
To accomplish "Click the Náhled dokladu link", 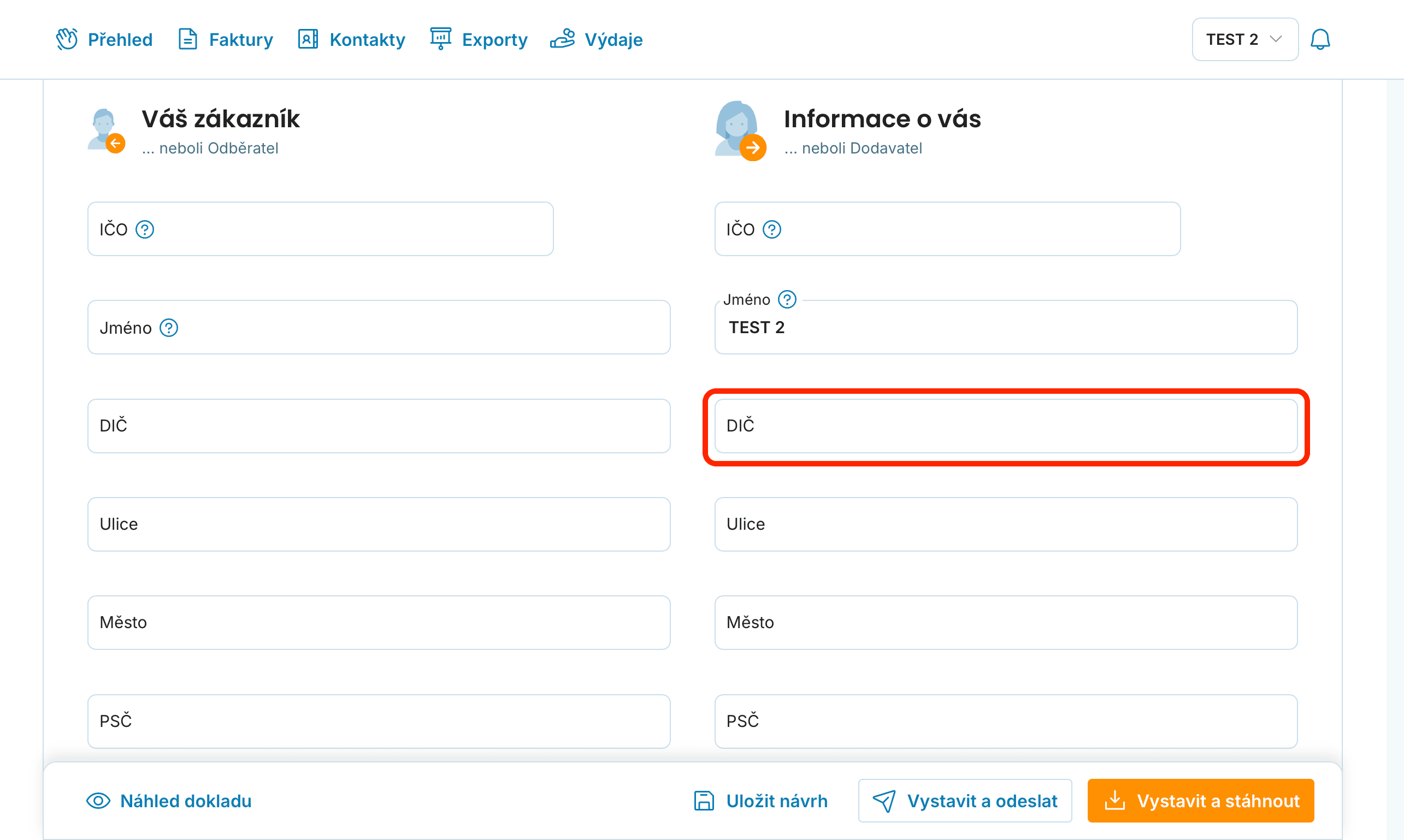I will click(x=169, y=800).
